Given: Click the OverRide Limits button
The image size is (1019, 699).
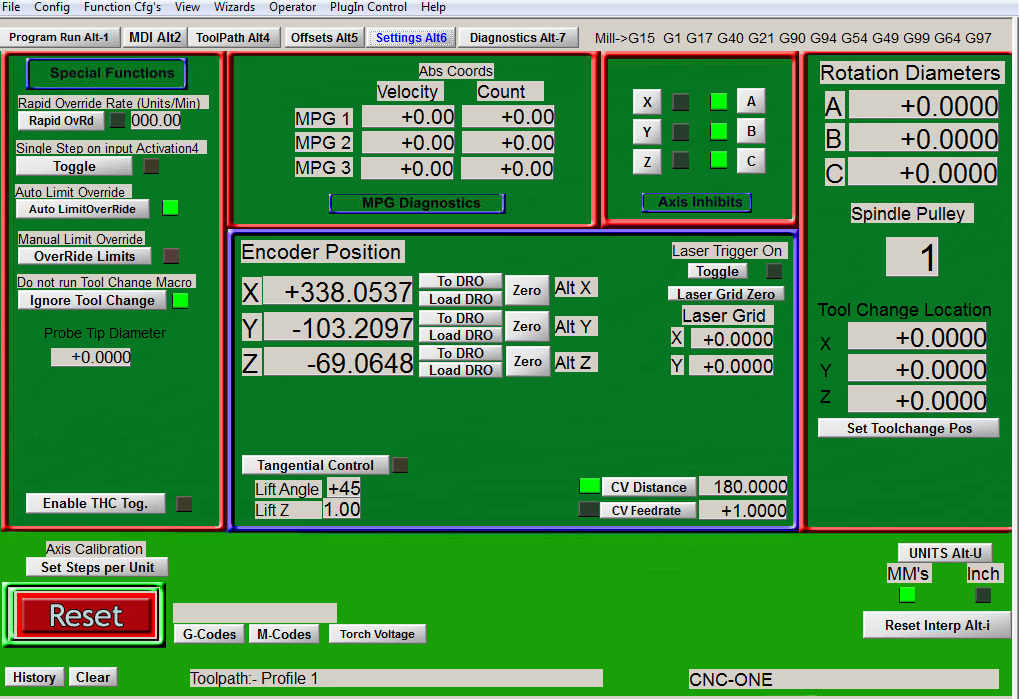Looking at the screenshot, I should pos(84,256).
